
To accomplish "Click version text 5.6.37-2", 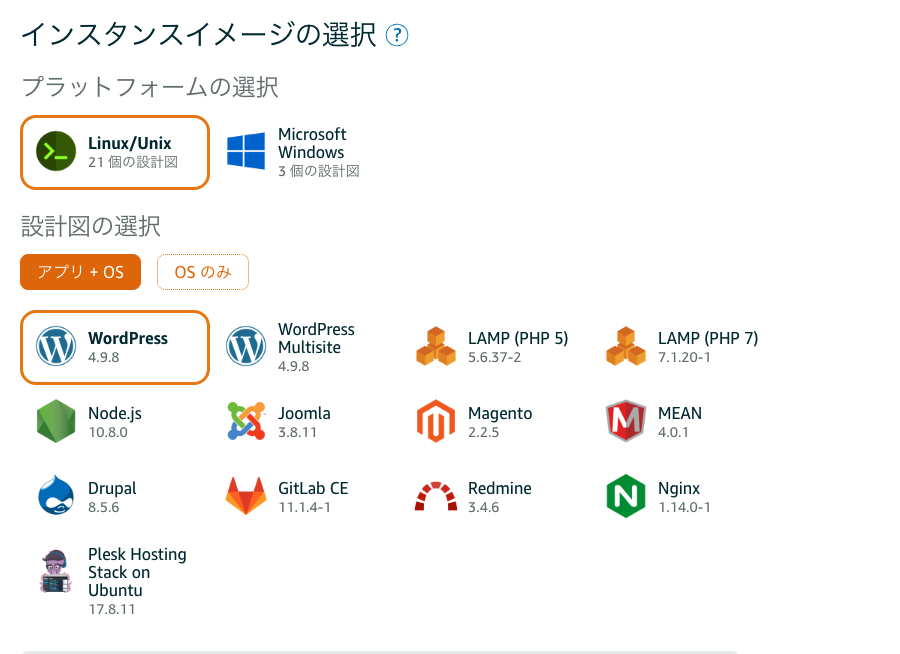I will coord(494,358).
